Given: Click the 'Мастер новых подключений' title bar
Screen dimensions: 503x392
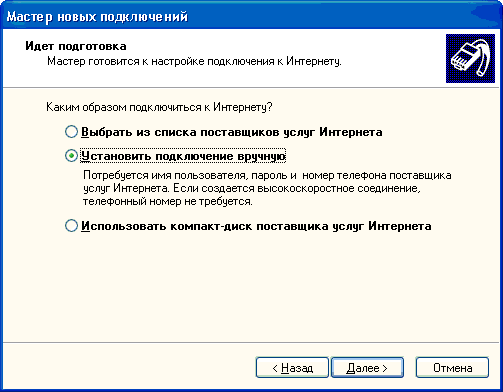Looking at the screenshot, I should coord(251,15).
